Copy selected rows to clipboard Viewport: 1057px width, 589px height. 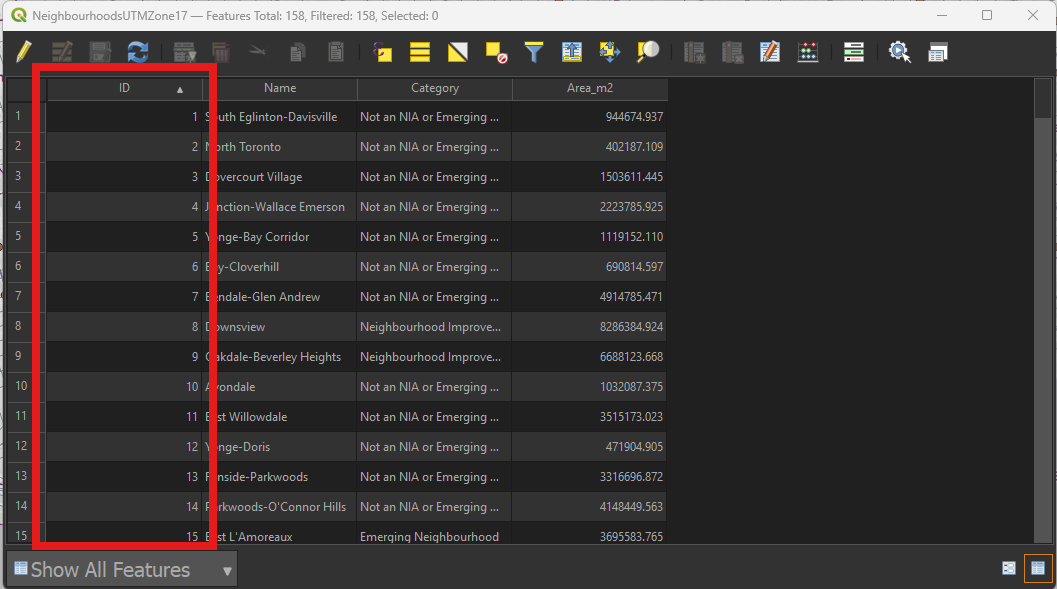click(297, 52)
